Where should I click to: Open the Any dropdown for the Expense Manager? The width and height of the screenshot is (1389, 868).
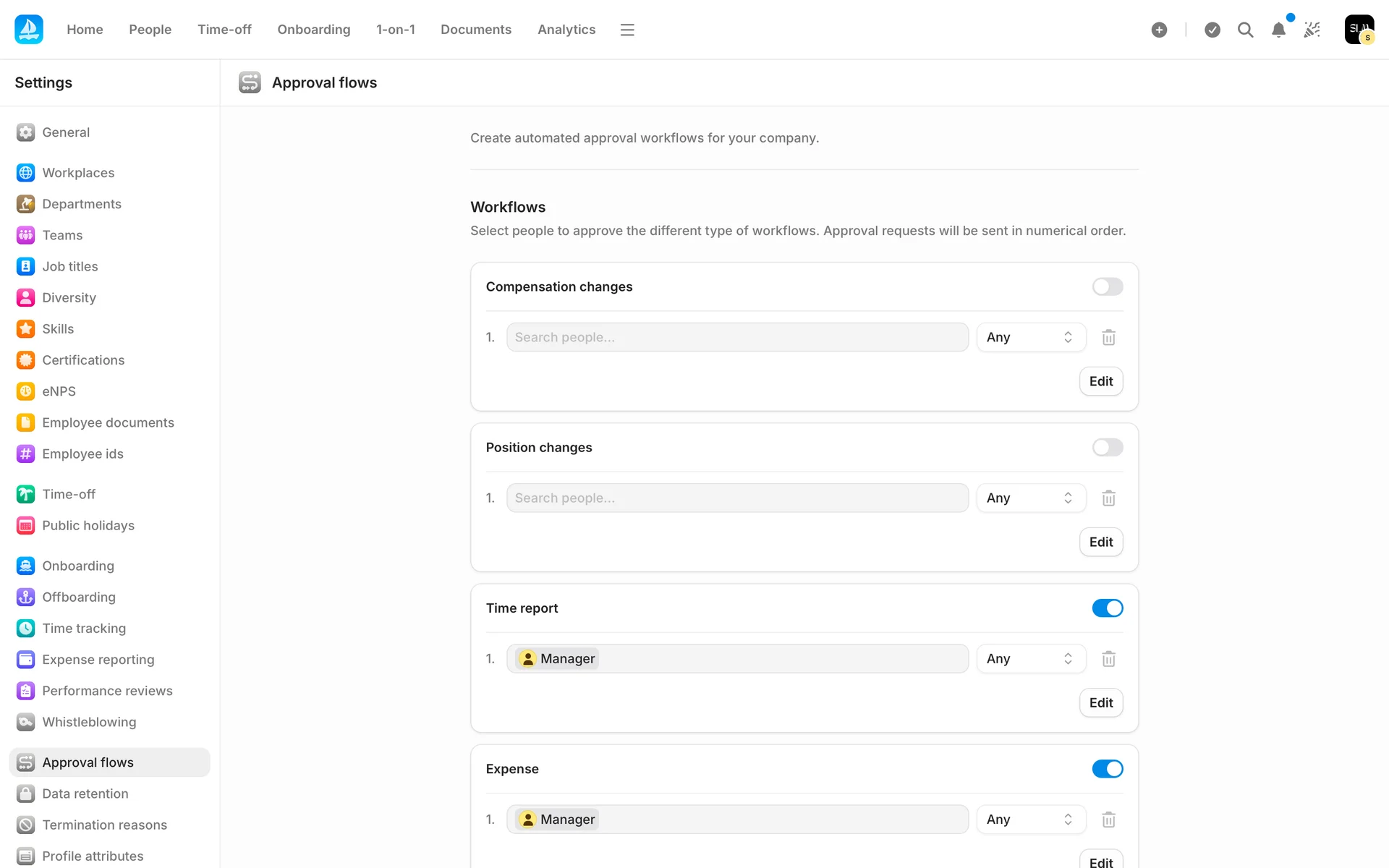1030,820
